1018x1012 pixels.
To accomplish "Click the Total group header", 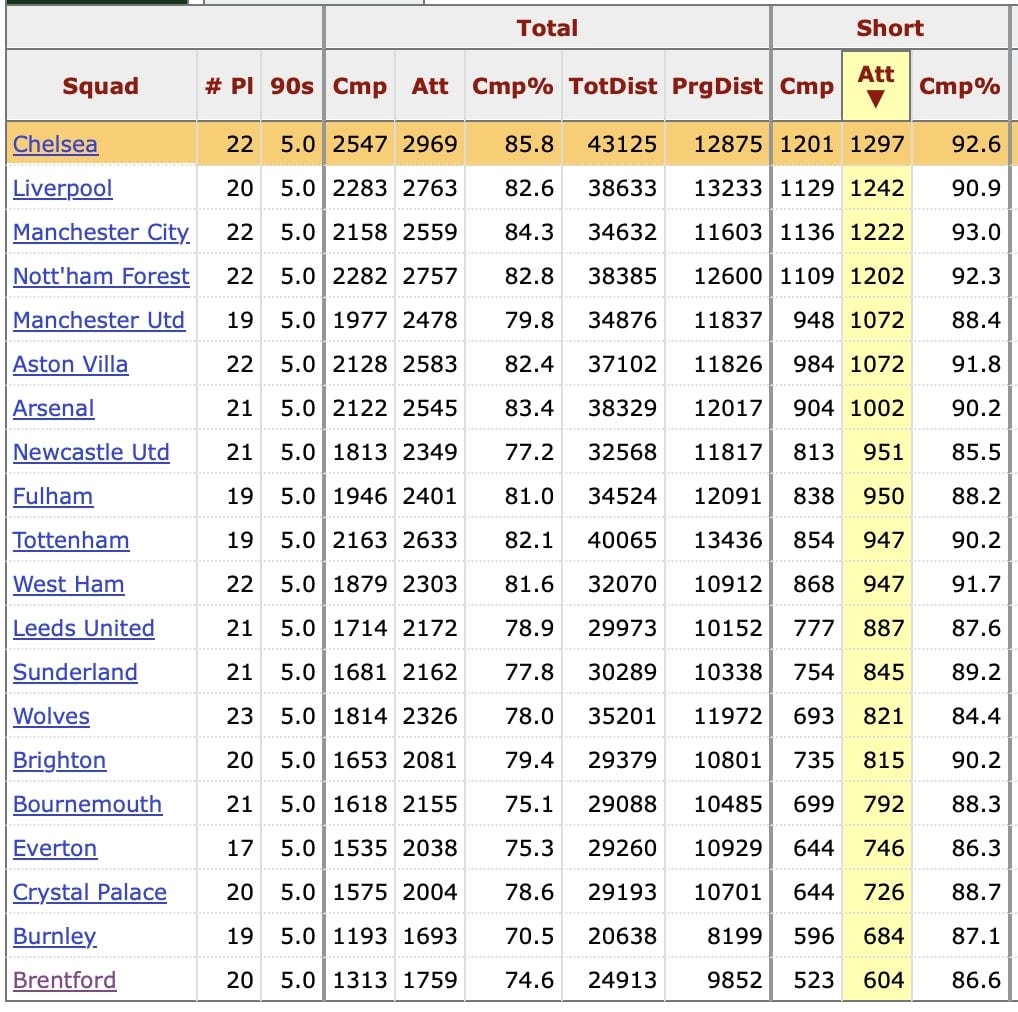I will point(547,28).
